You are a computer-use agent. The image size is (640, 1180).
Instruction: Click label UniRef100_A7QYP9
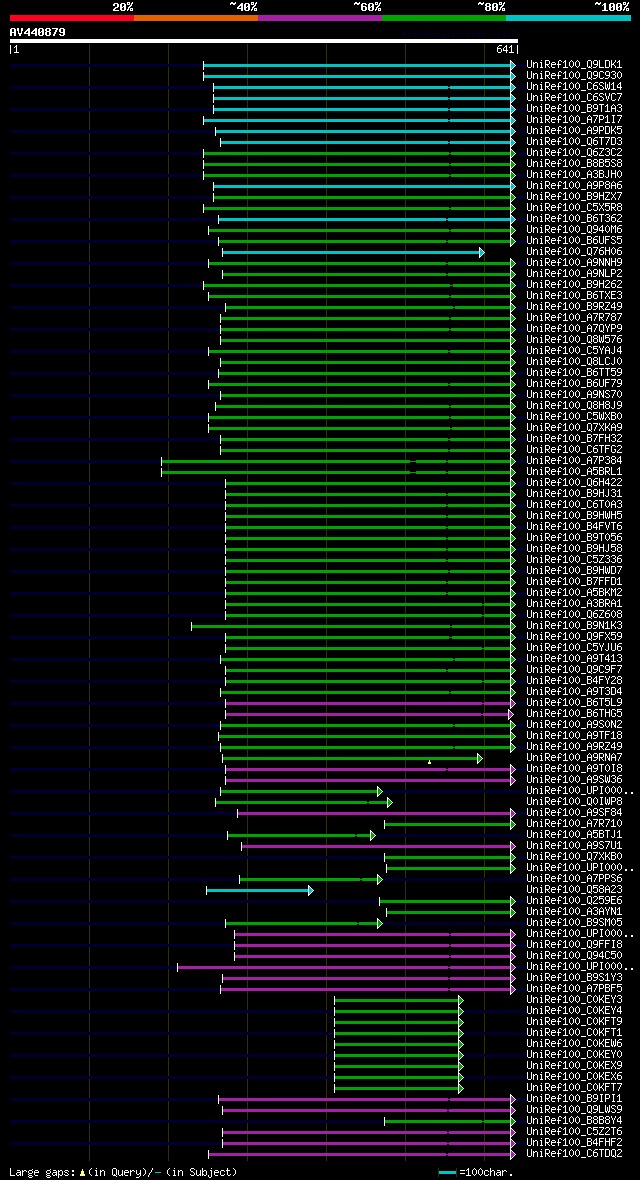(x=574, y=329)
